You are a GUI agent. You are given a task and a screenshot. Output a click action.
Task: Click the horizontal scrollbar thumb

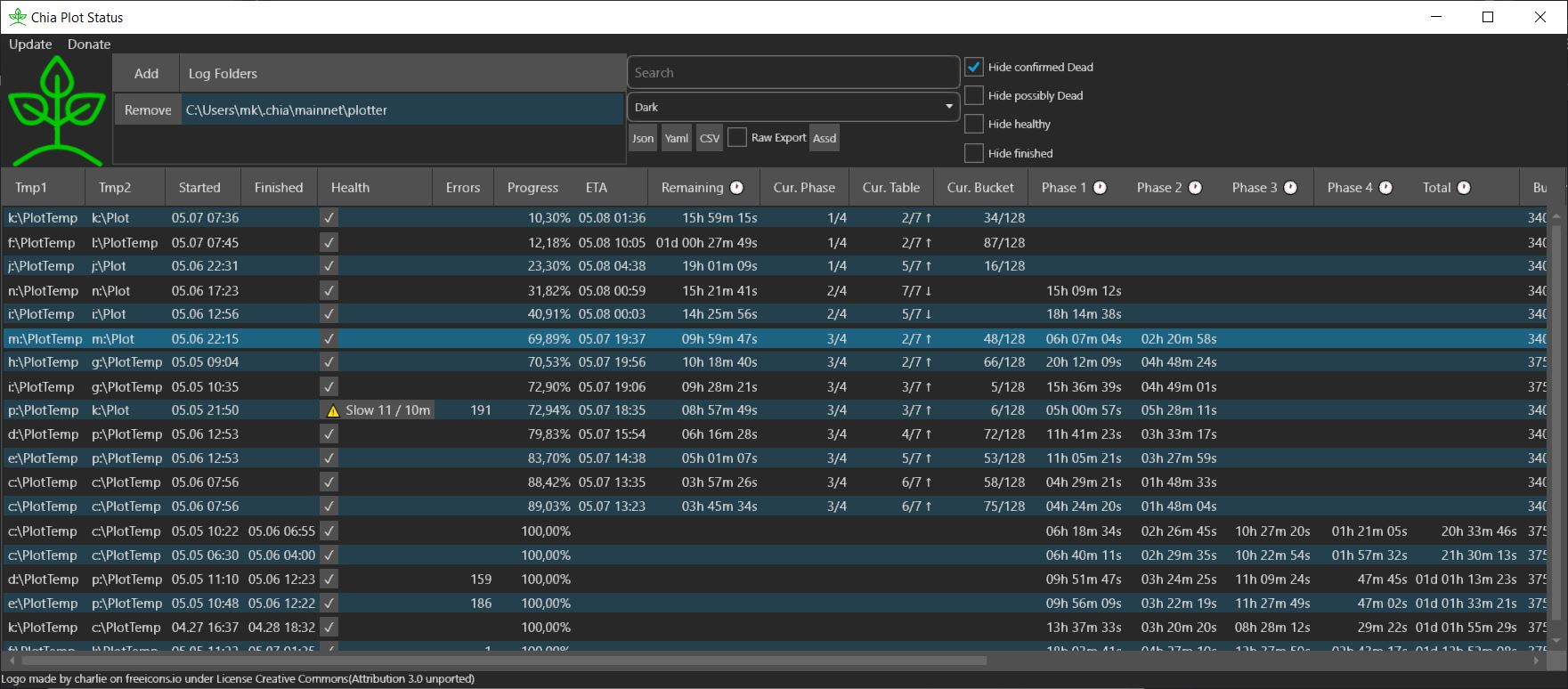[504, 661]
